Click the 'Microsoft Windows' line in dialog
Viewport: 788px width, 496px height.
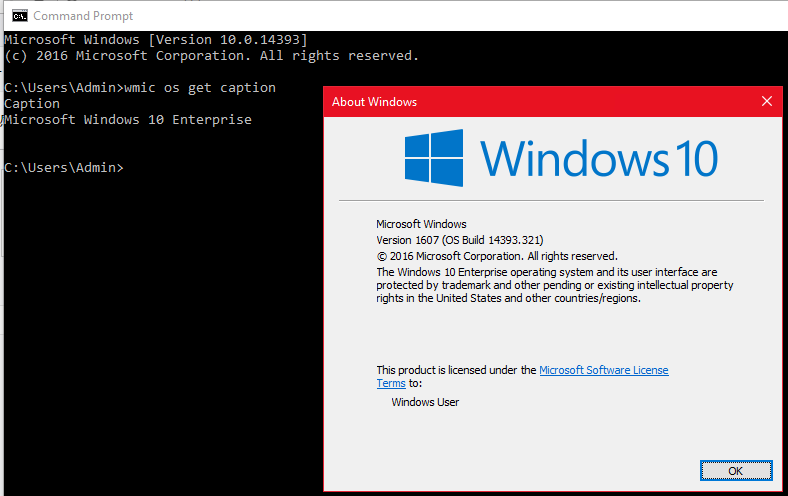pyautogui.click(x=421, y=224)
